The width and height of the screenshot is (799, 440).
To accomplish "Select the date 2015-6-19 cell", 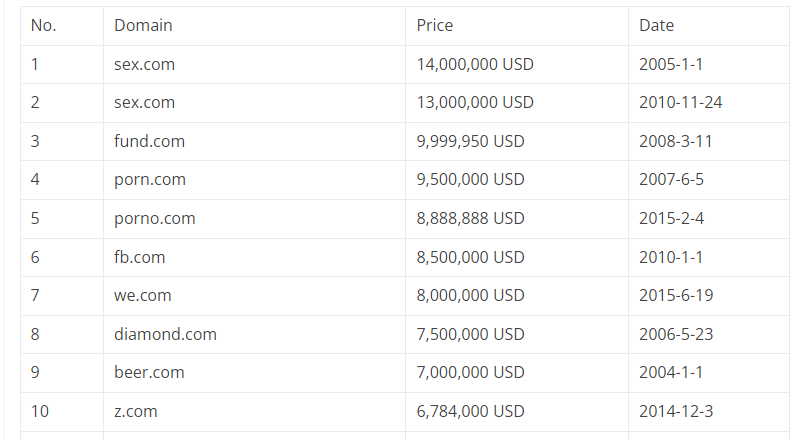I will click(675, 295).
